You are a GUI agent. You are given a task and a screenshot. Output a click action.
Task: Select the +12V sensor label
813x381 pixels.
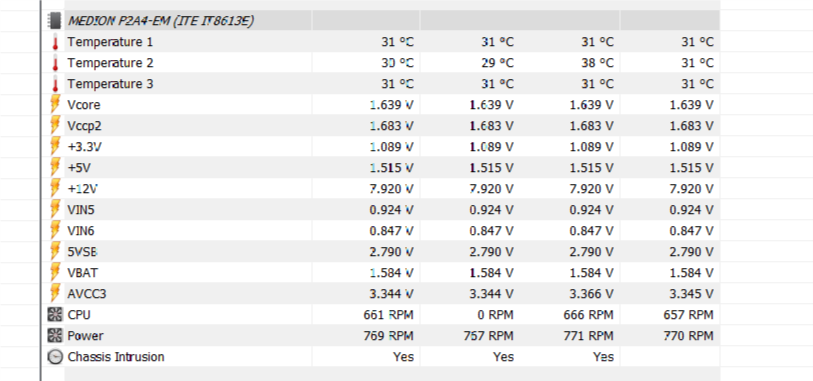click(x=82, y=189)
